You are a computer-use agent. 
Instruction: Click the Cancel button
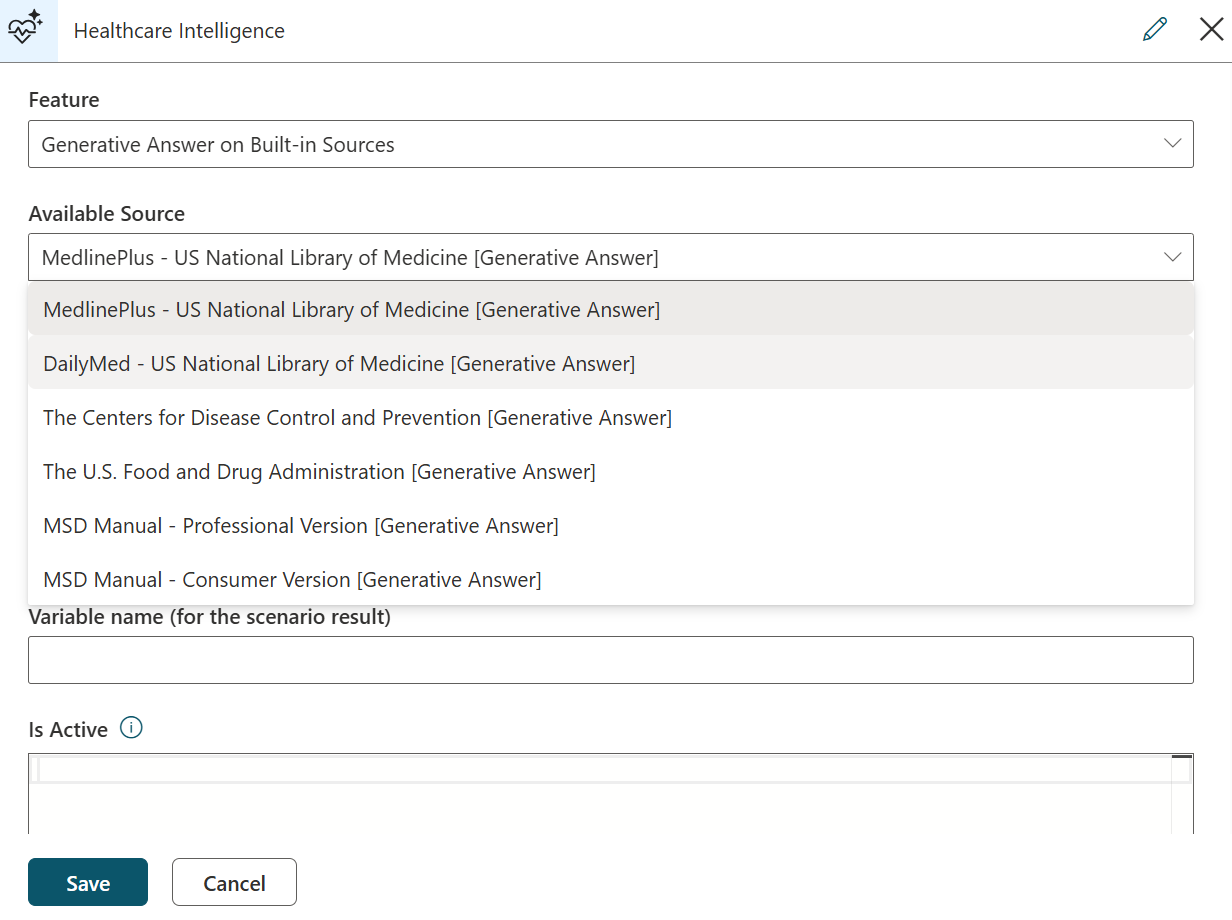[233, 882]
